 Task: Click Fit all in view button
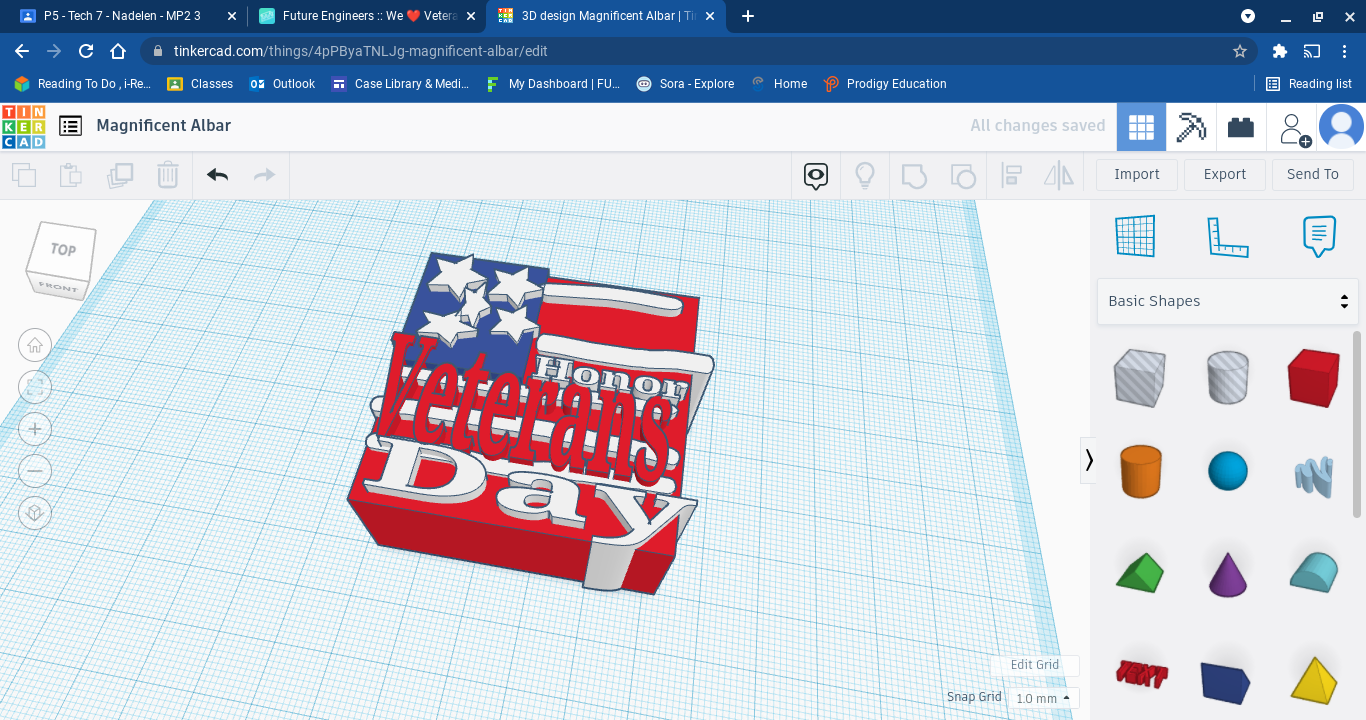coord(35,387)
